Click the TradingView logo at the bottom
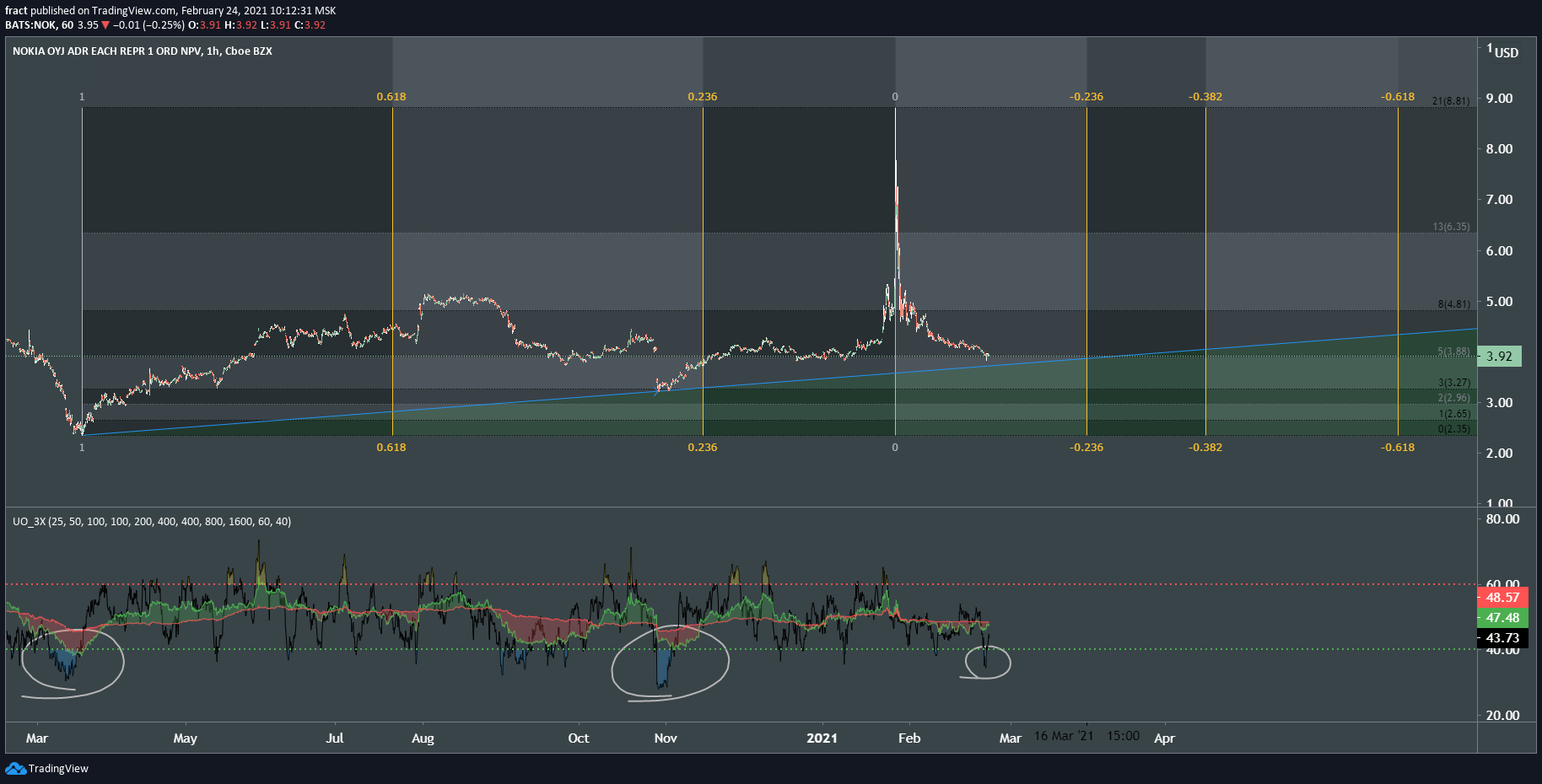 tap(46, 768)
